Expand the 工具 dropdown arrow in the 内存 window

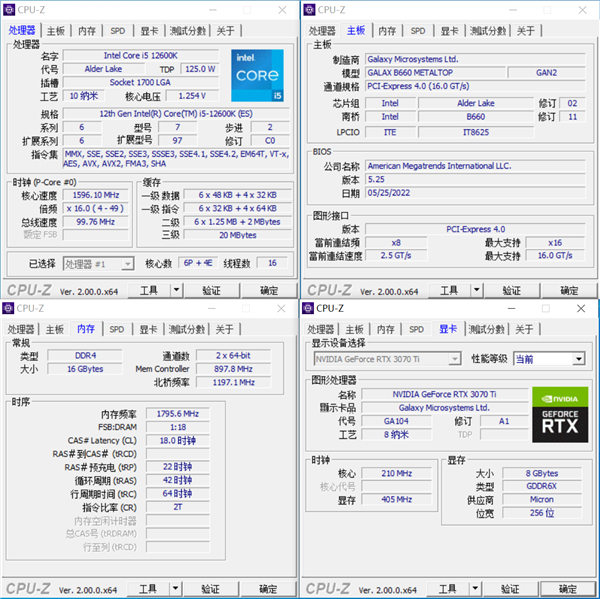[175, 589]
